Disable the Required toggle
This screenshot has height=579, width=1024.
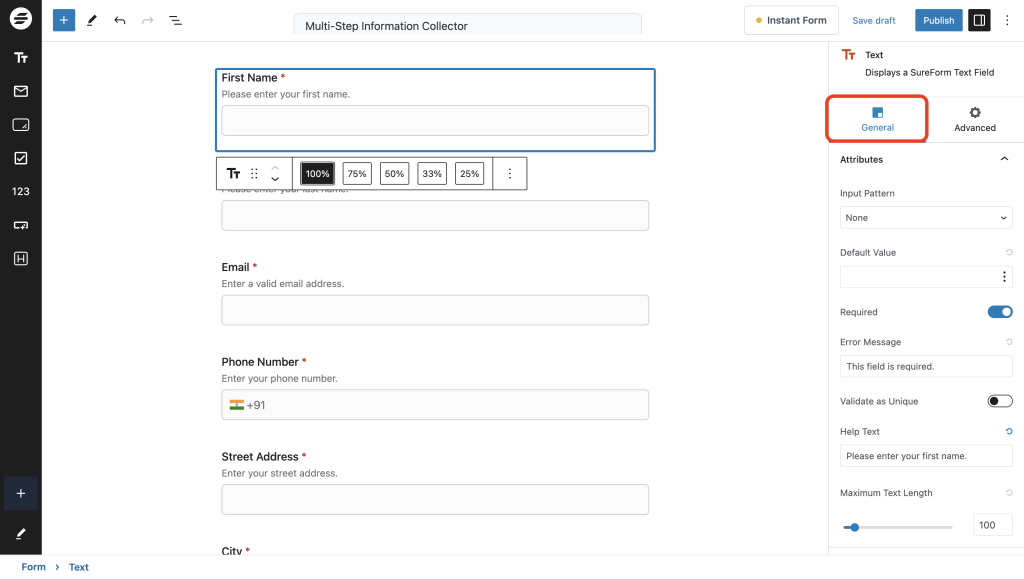999,311
